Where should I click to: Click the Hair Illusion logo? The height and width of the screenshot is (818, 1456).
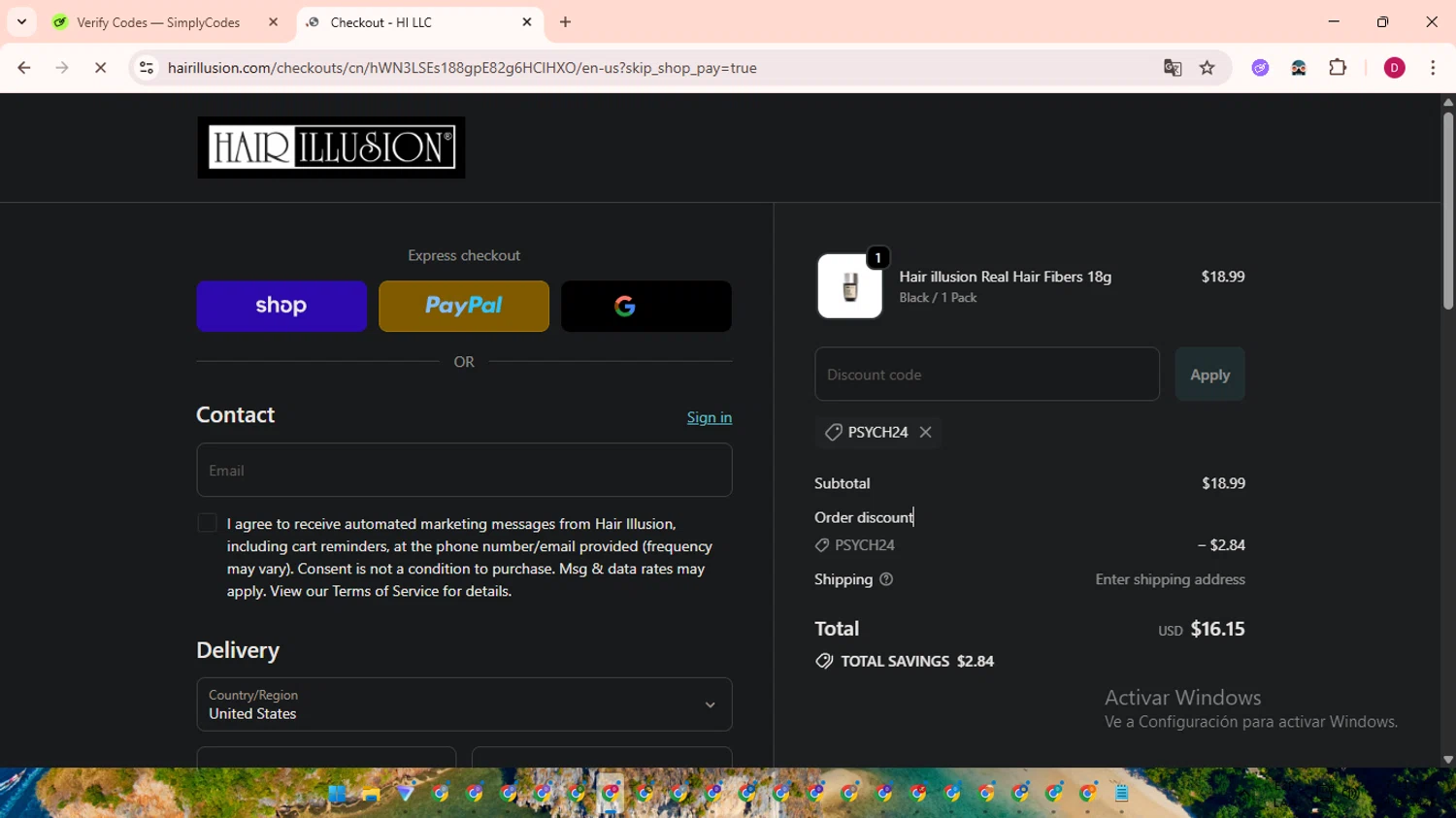click(331, 147)
